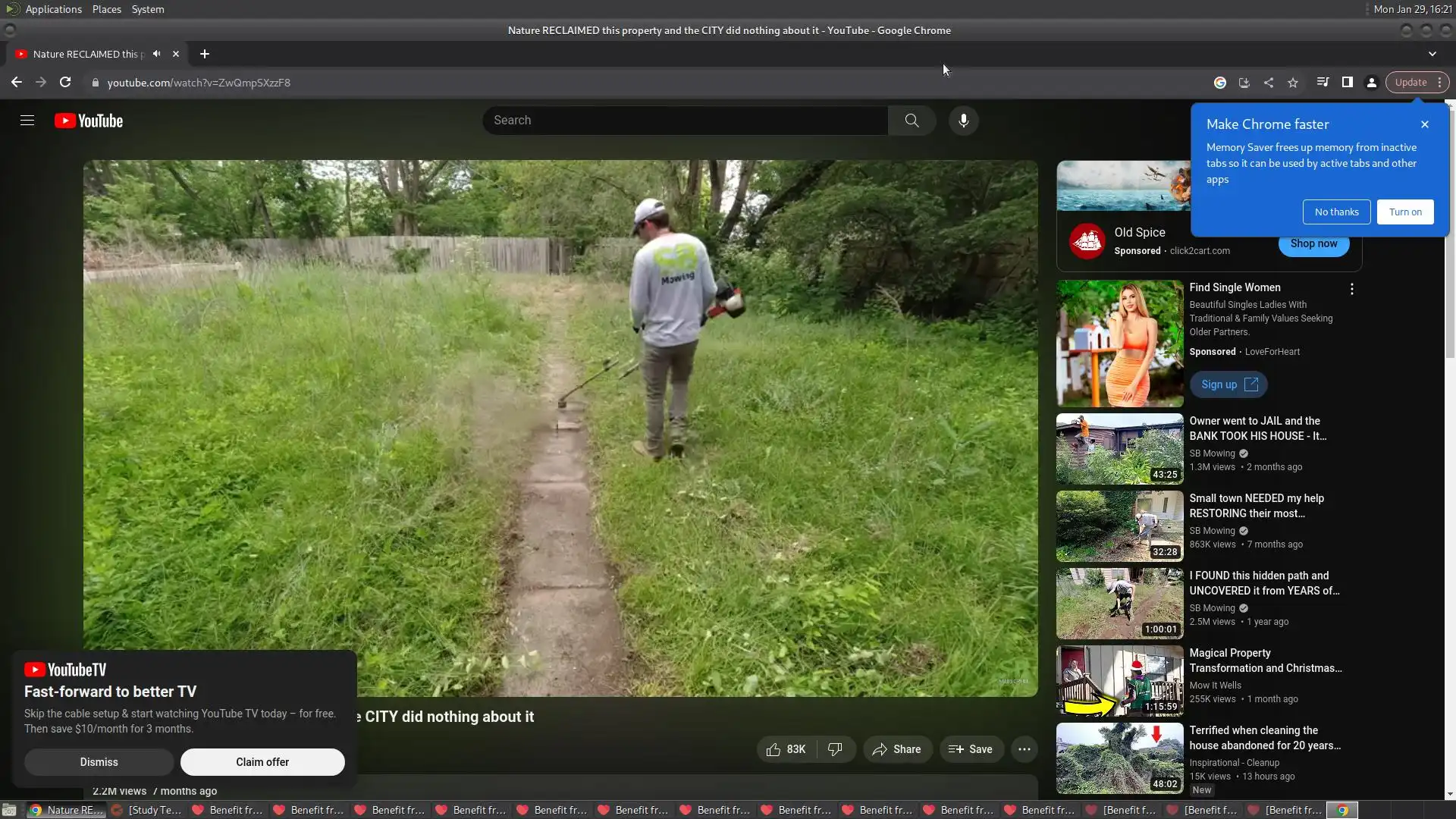Expand the tab search chevron
This screenshot has width=1456, height=819.
[x=1432, y=54]
